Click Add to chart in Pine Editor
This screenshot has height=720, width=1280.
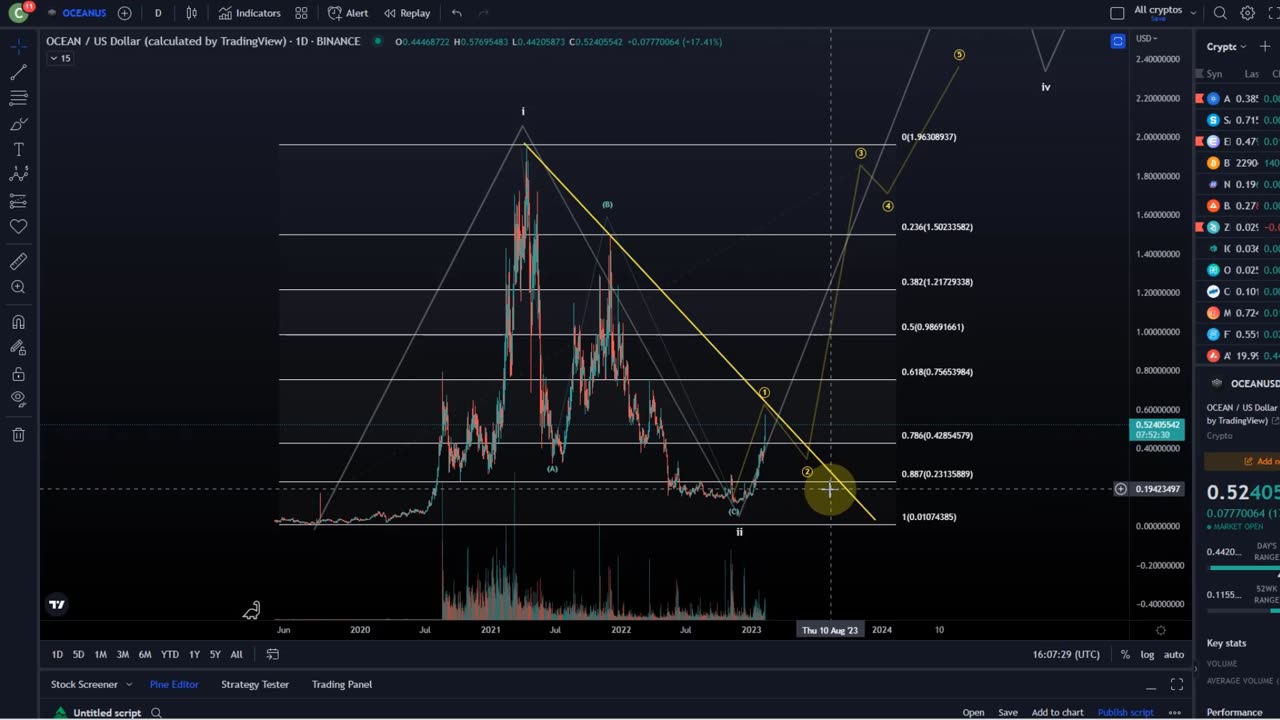click(1057, 713)
